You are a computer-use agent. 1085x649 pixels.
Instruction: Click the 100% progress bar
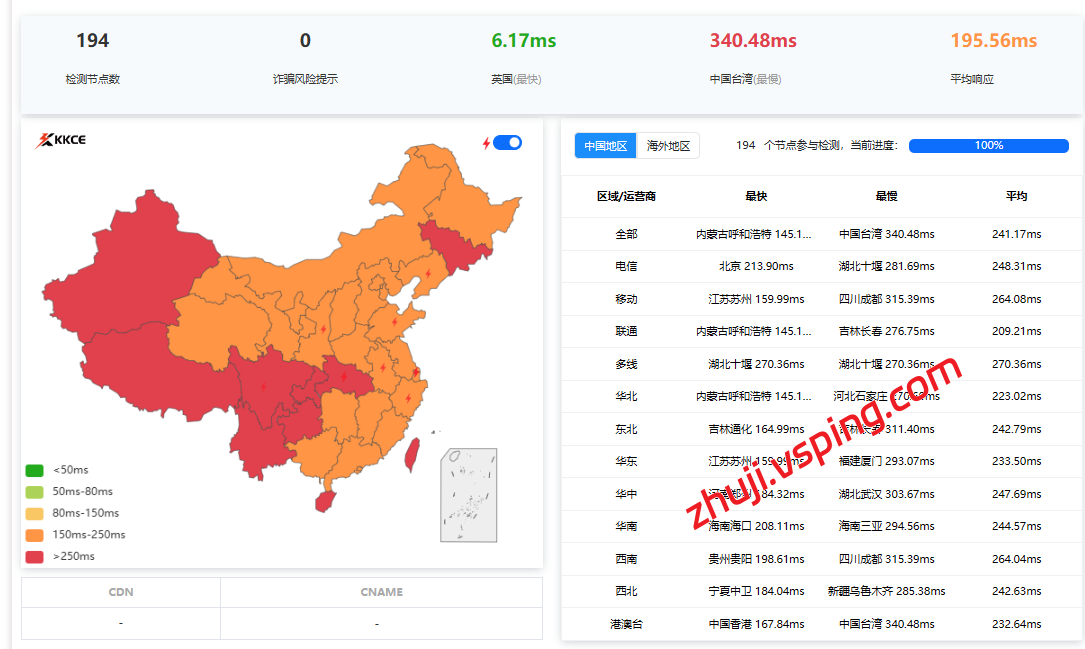tap(988, 146)
